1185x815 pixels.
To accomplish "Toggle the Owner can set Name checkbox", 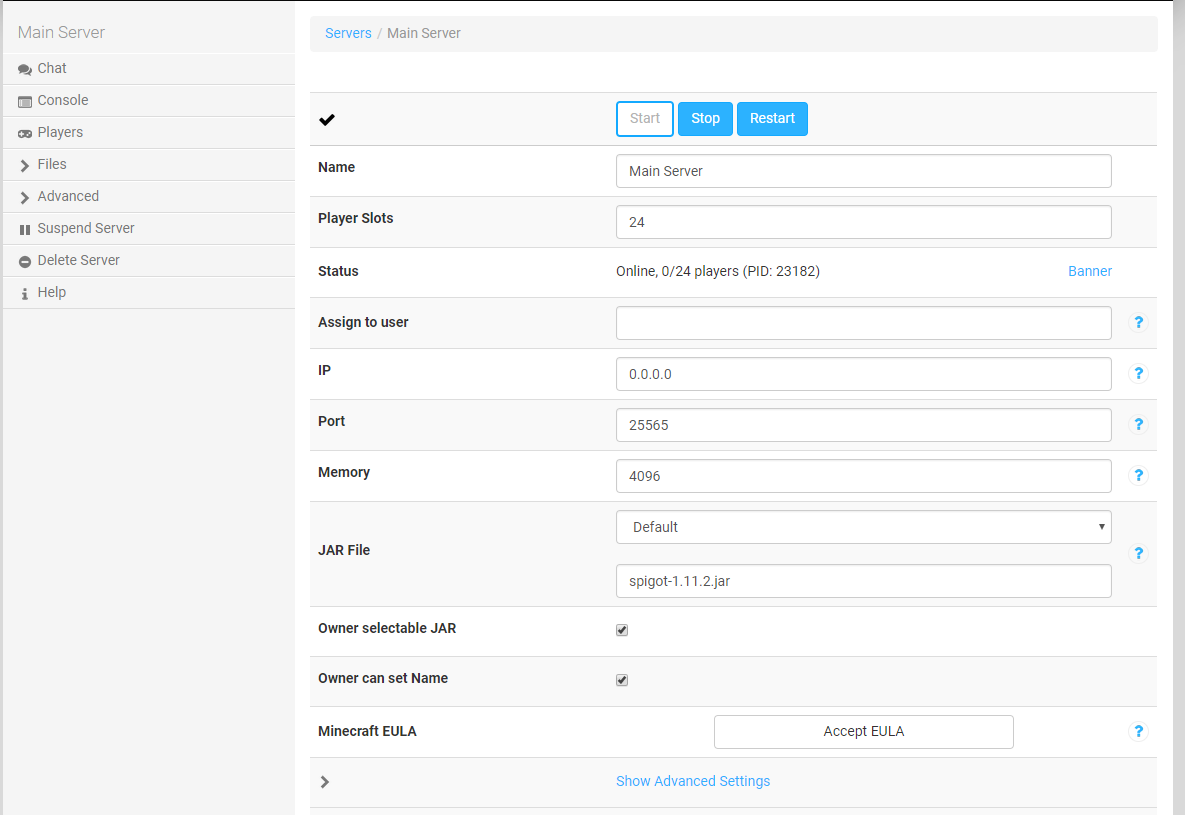I will 622,680.
